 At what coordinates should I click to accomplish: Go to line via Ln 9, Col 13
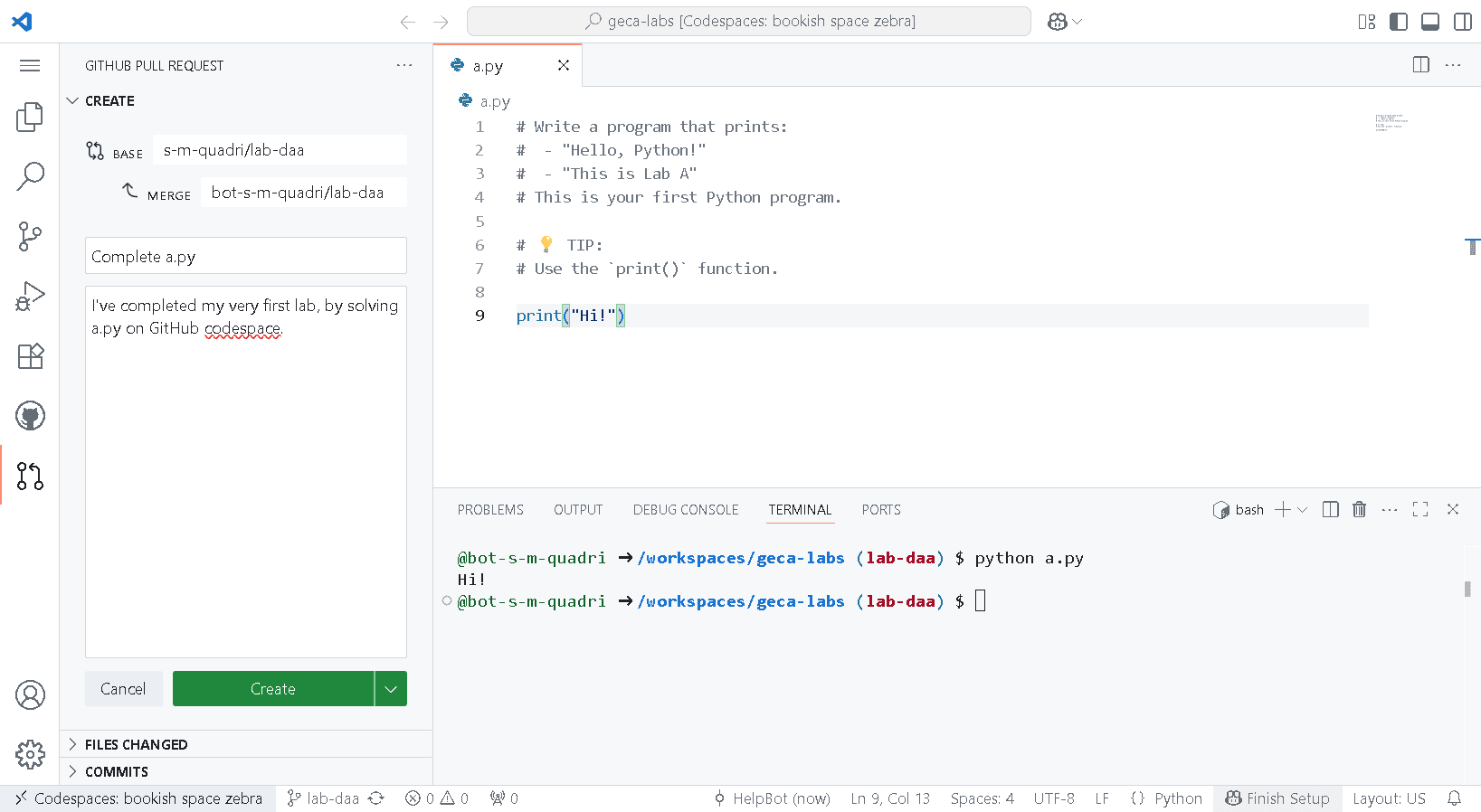click(x=890, y=798)
